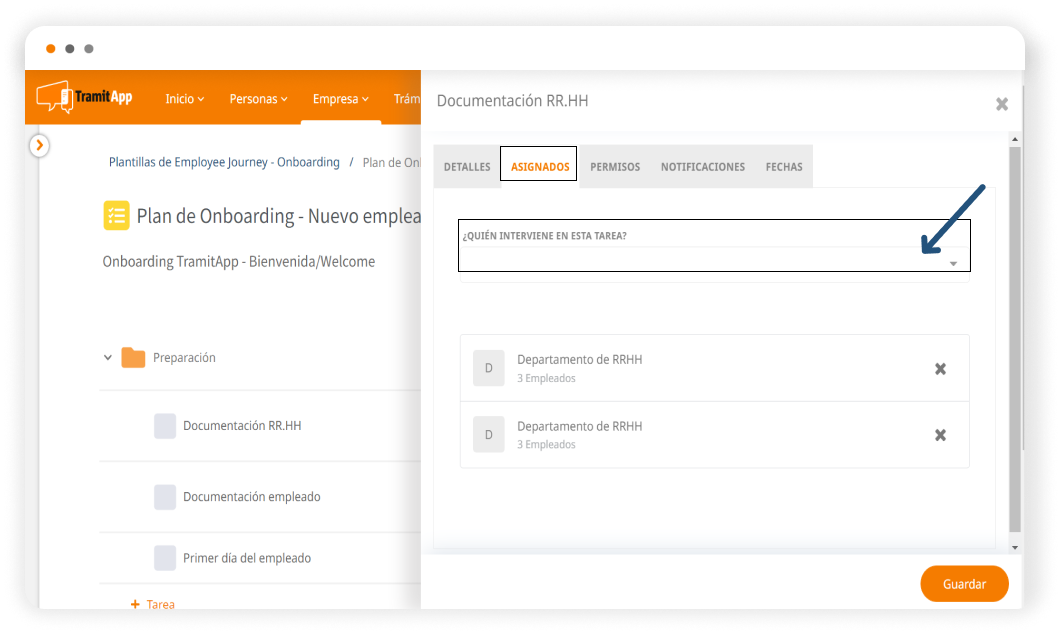Check the Documentación RR.HH task box

pyautogui.click(x=165, y=426)
